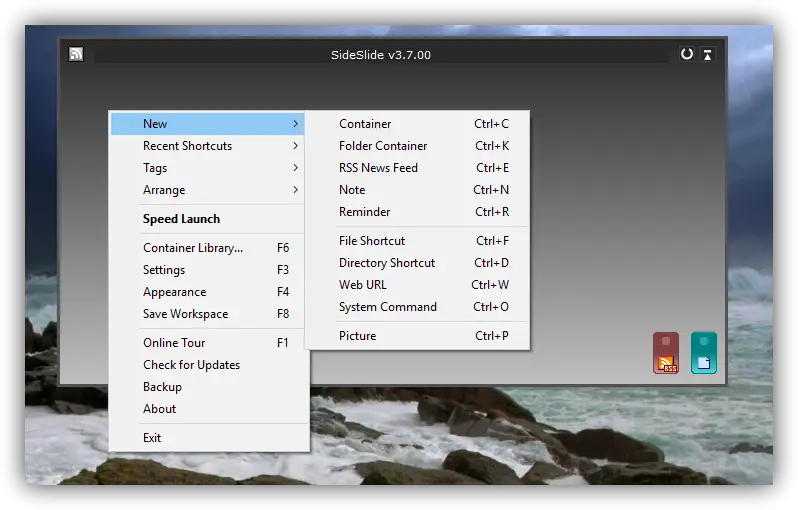Image resolution: width=798 pixels, height=510 pixels.
Task: Choose Speed Launch from the menu
Action: pyautogui.click(x=208, y=219)
